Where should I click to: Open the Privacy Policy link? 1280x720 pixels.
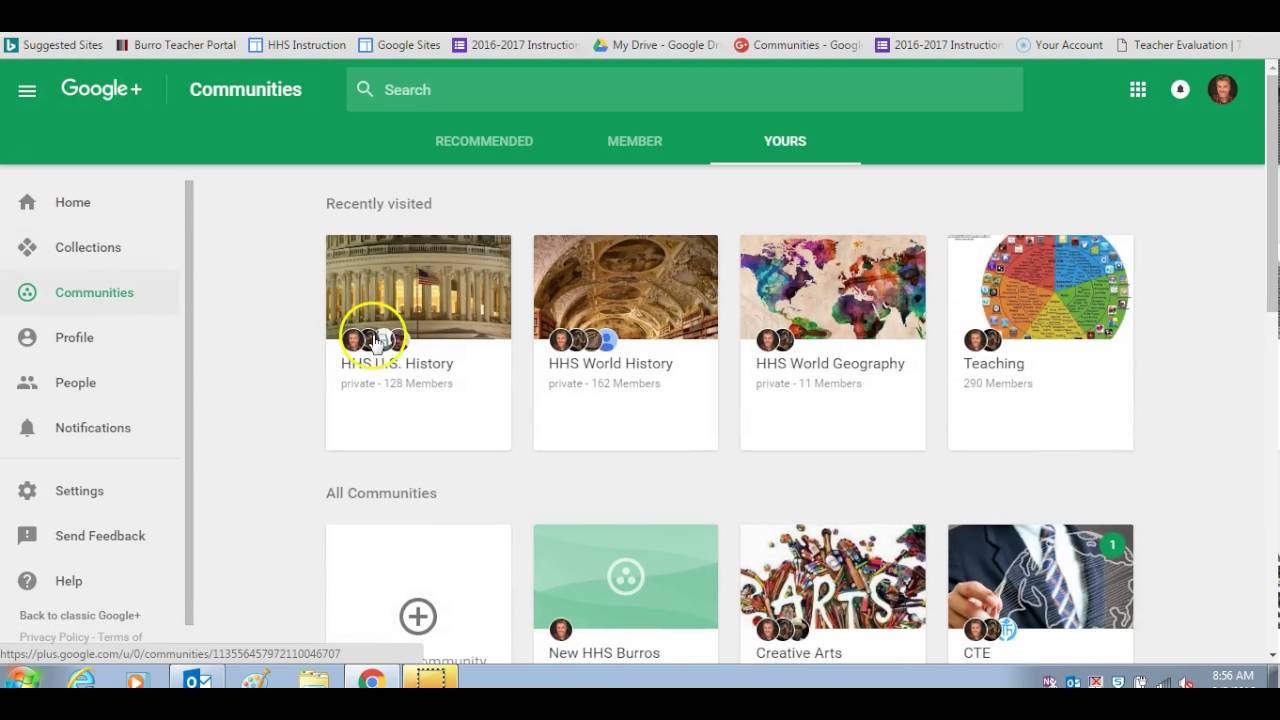(54, 637)
